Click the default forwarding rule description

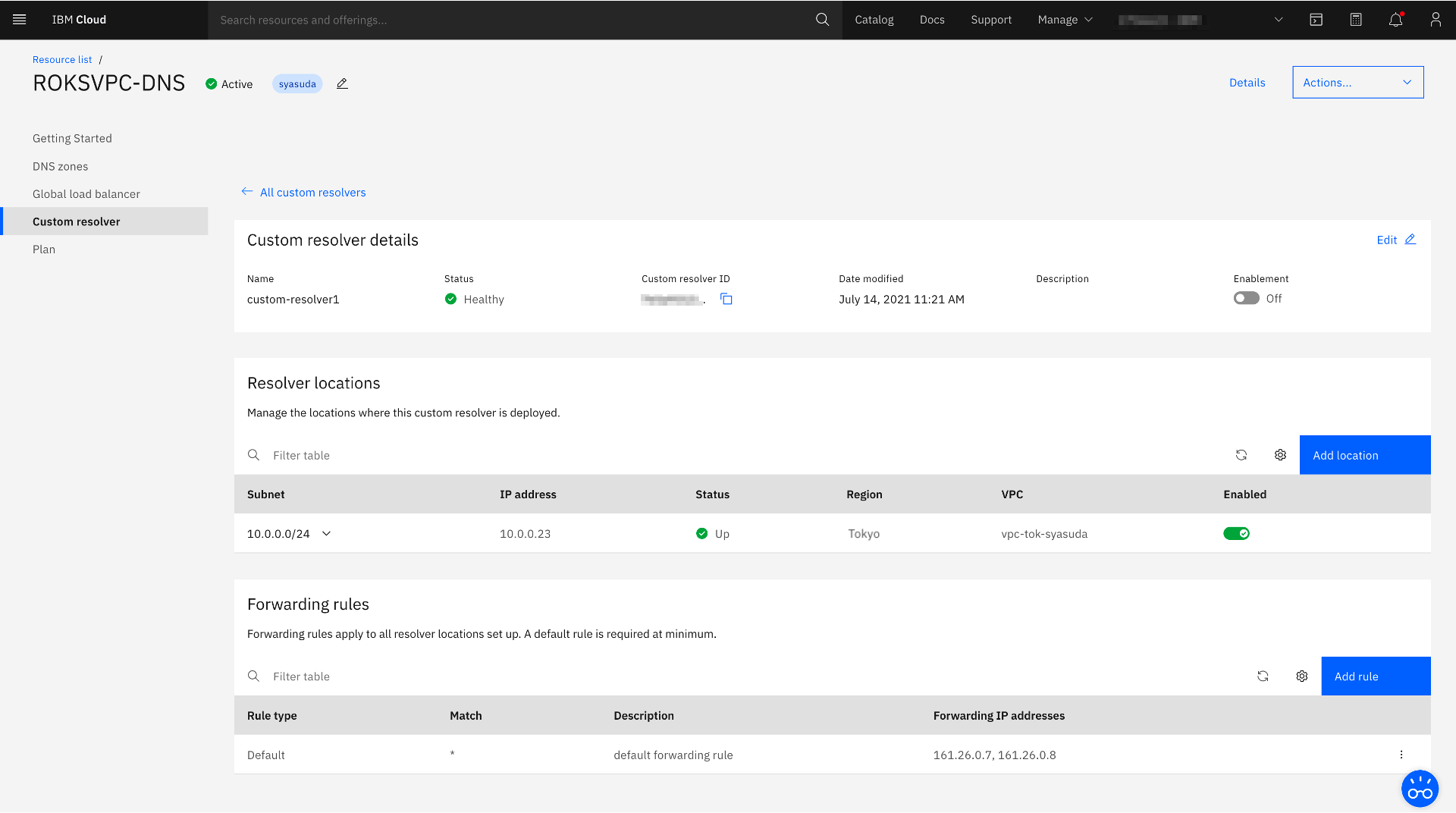click(x=673, y=755)
